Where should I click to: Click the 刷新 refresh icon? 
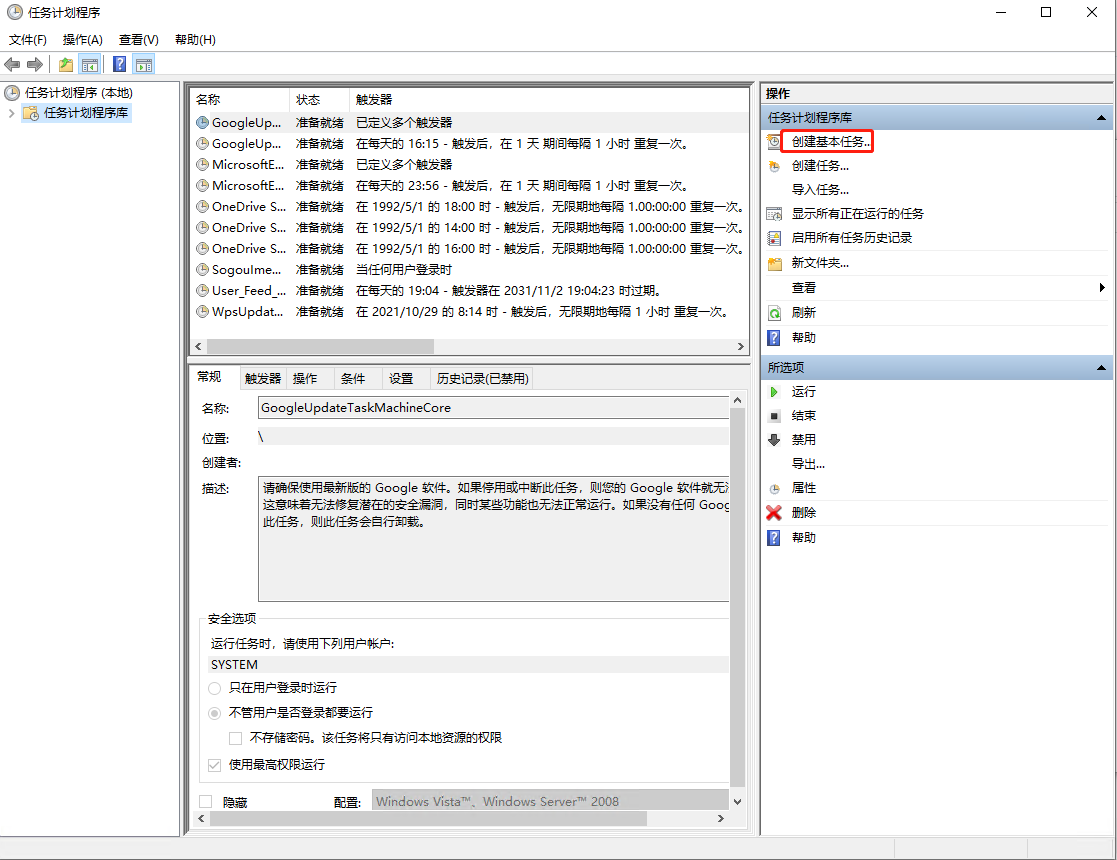[x=774, y=313]
